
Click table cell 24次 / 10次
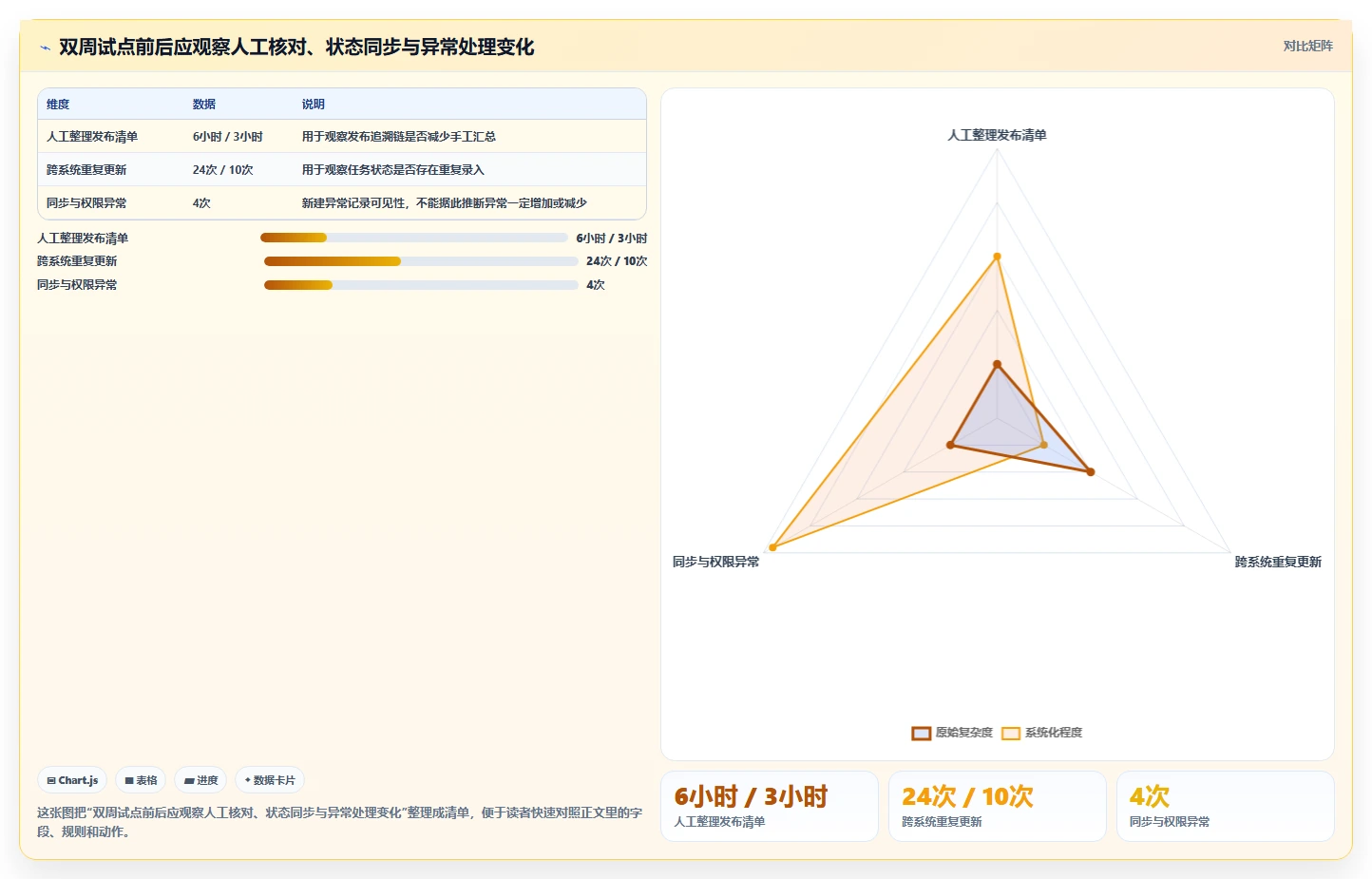coord(223,170)
